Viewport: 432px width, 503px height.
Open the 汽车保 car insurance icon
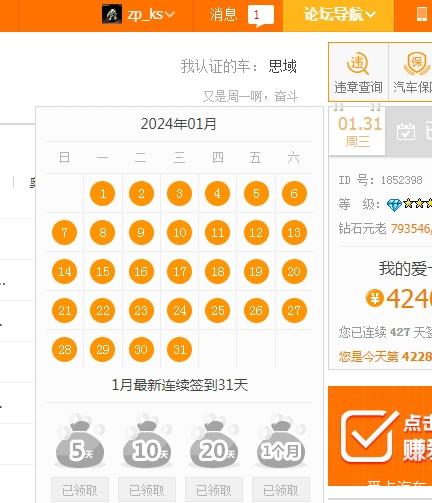pyautogui.click(x=412, y=72)
